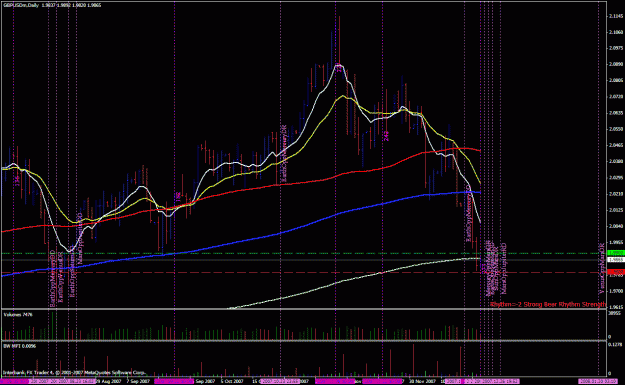Click the 2.0975 price axis label
Screen dimensions: 625x385
click(x=616, y=48)
